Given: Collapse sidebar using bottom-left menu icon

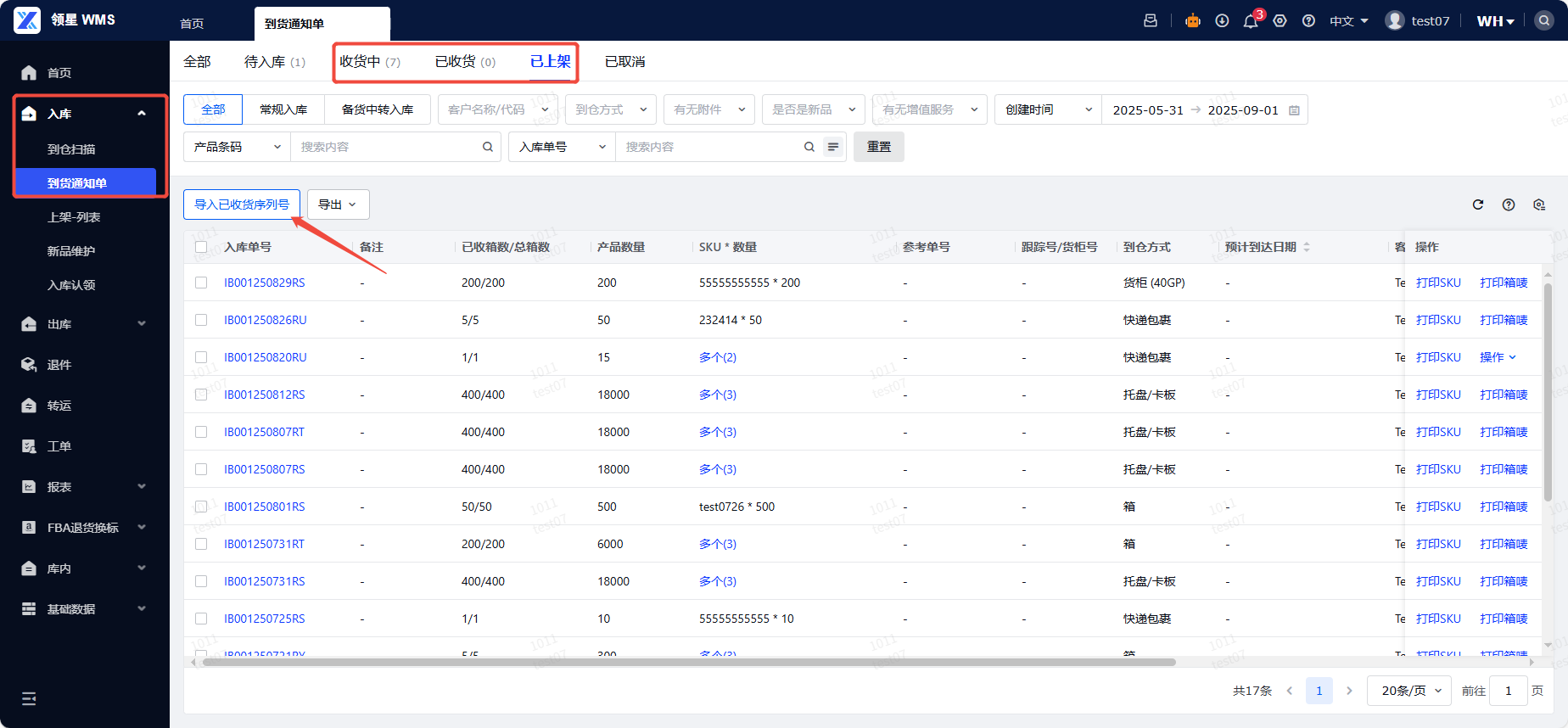Looking at the screenshot, I should [x=29, y=698].
